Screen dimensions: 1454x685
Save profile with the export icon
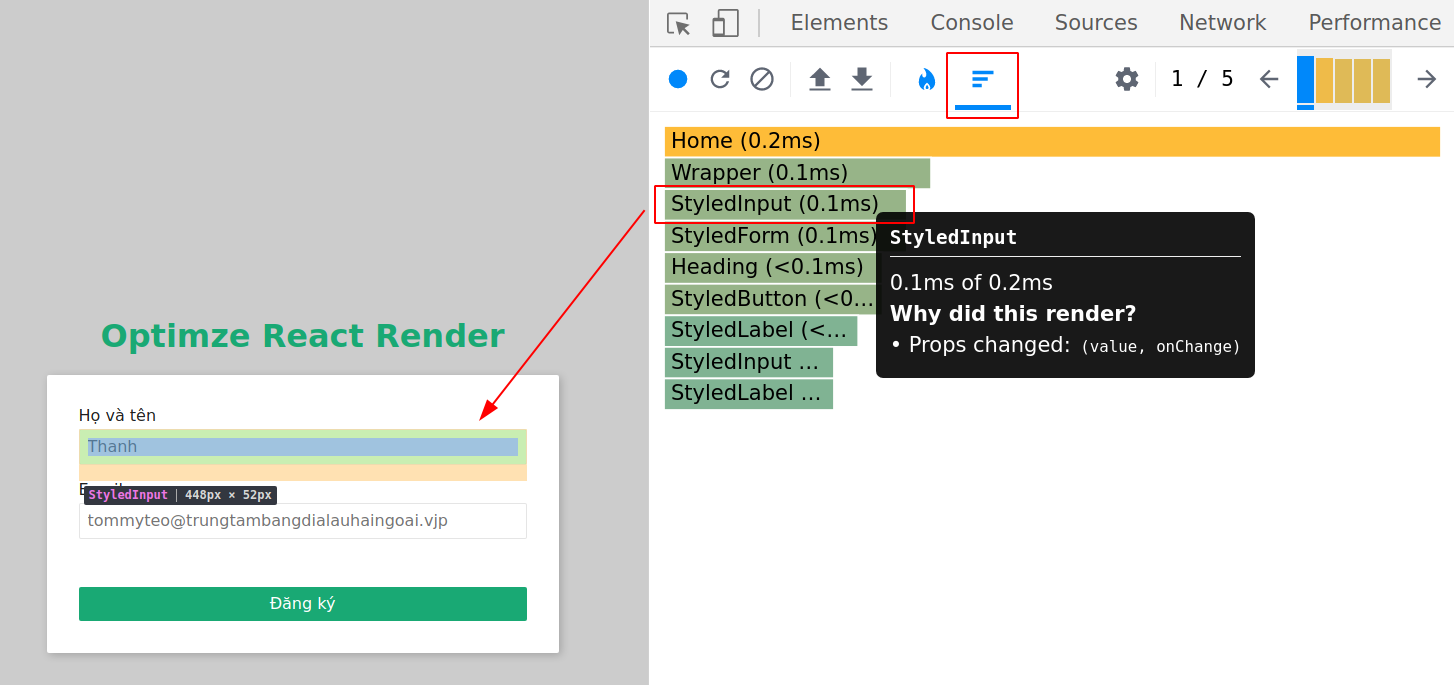[861, 79]
